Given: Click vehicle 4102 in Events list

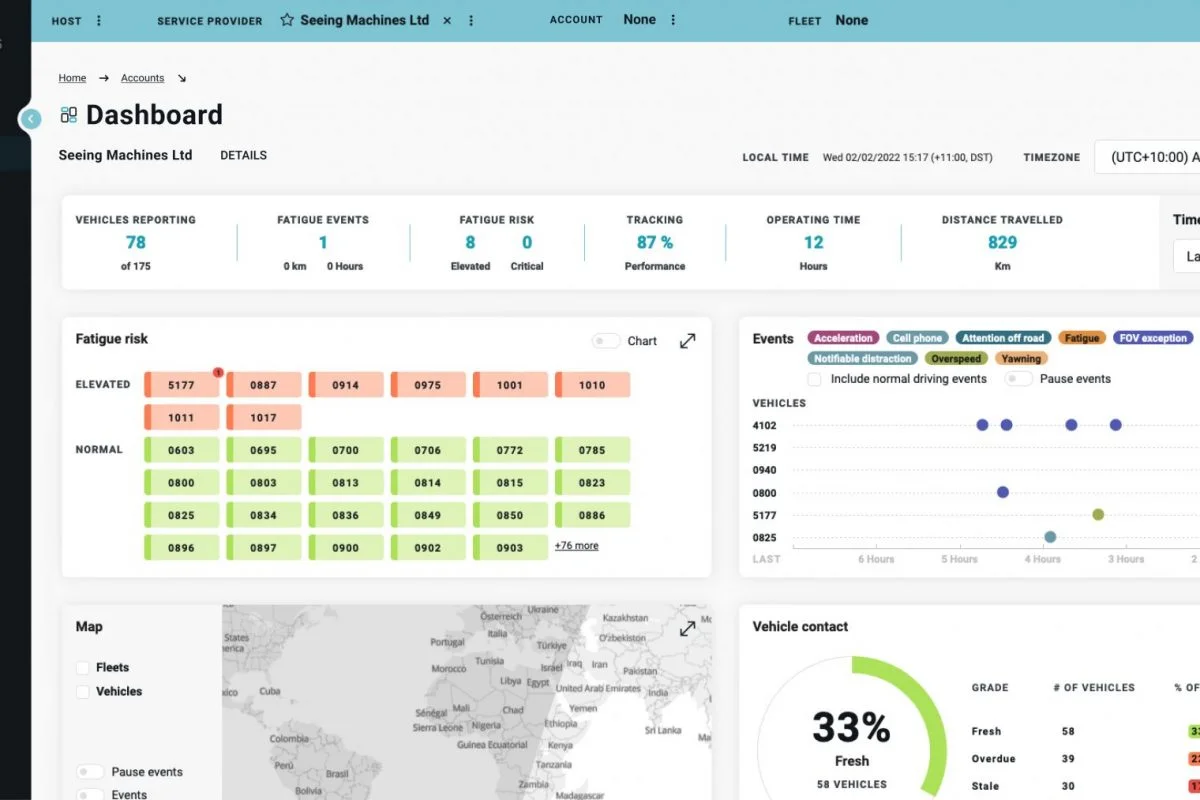Looking at the screenshot, I should pyautogui.click(x=764, y=425).
